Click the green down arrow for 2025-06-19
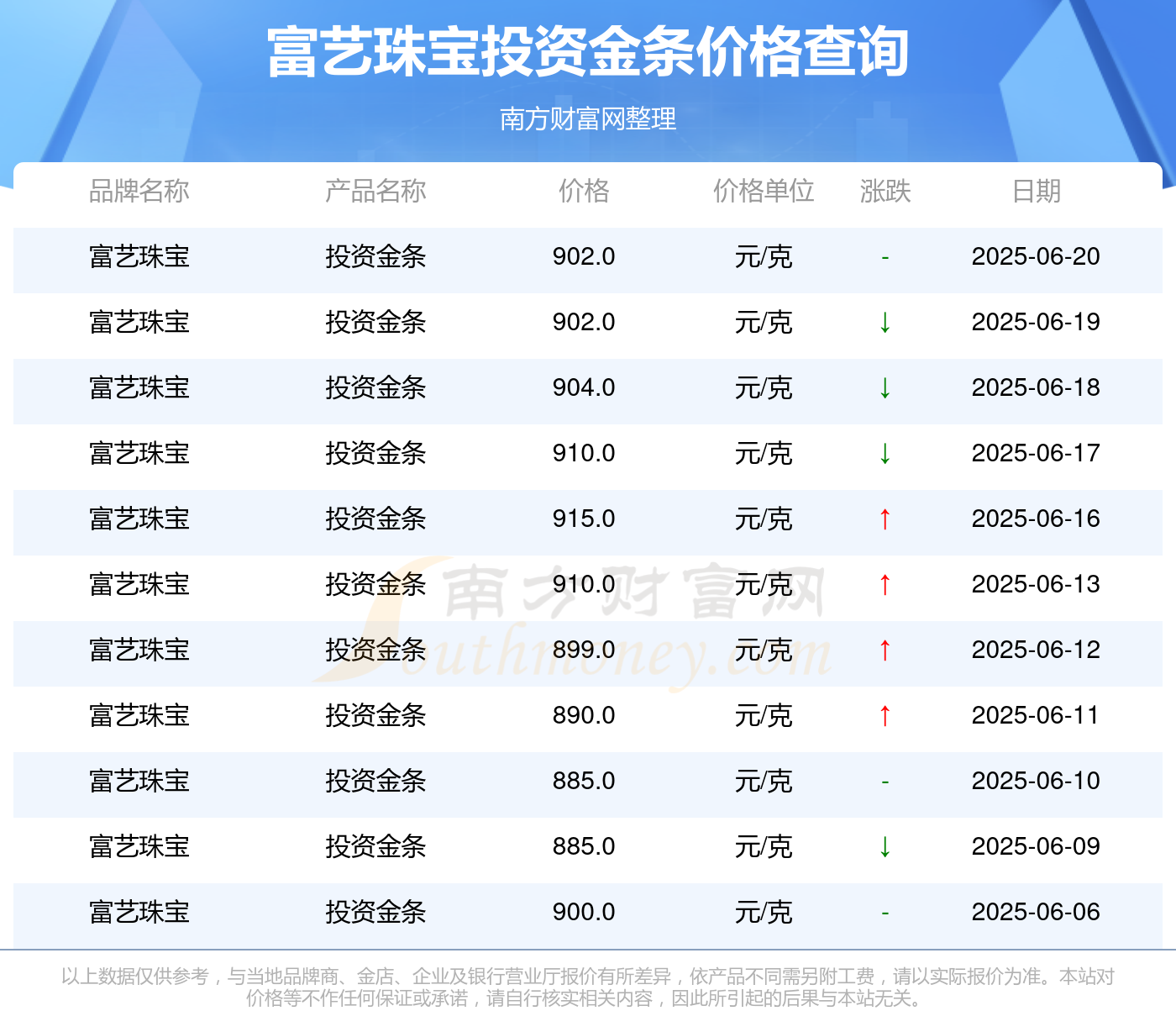The height and width of the screenshot is (1011, 1176). tap(885, 322)
